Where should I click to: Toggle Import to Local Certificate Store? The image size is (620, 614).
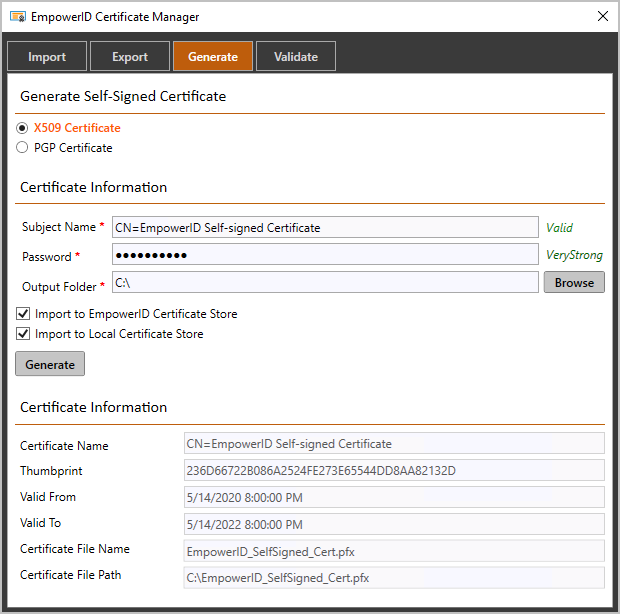(x=23, y=334)
